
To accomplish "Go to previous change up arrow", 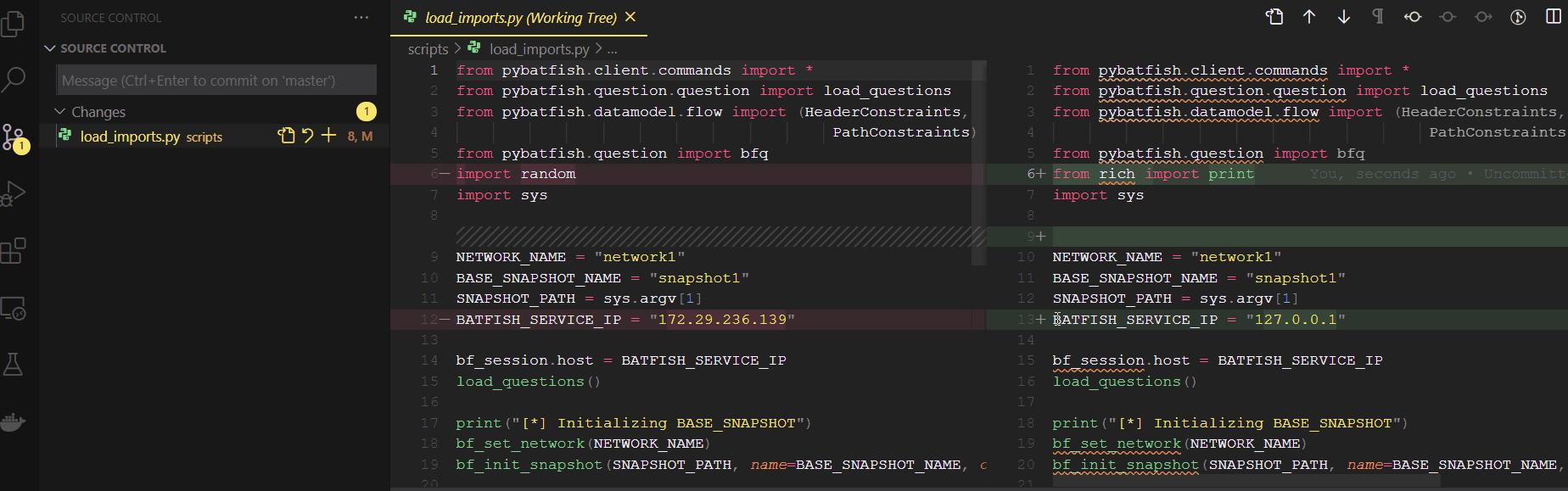I will [1309, 17].
